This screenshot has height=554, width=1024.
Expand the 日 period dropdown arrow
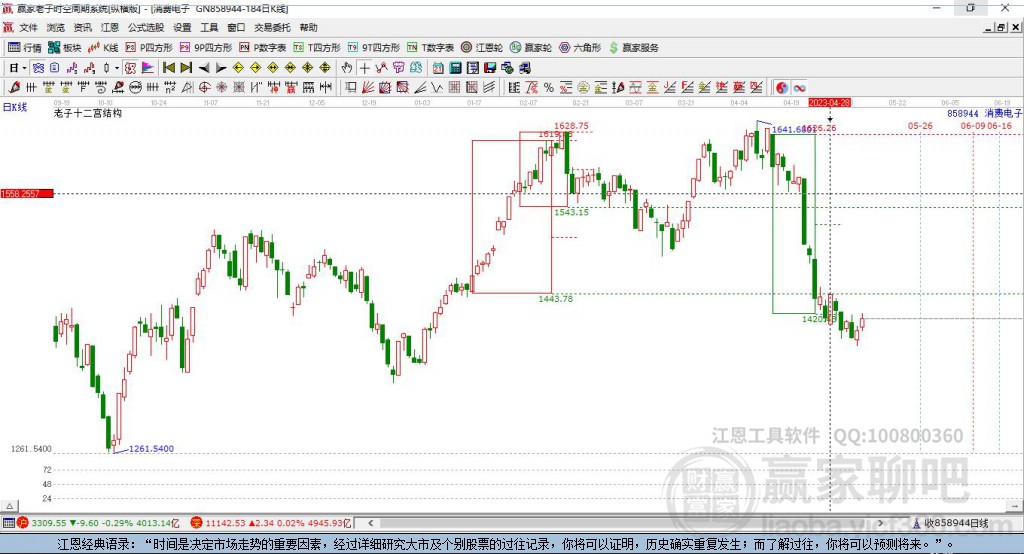tap(24, 68)
